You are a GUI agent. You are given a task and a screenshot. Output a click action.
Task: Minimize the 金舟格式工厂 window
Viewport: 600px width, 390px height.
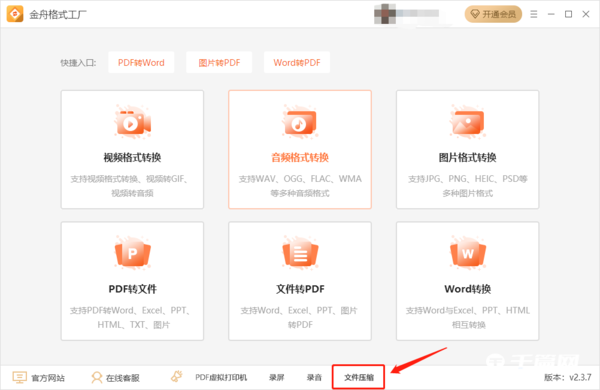pos(551,14)
